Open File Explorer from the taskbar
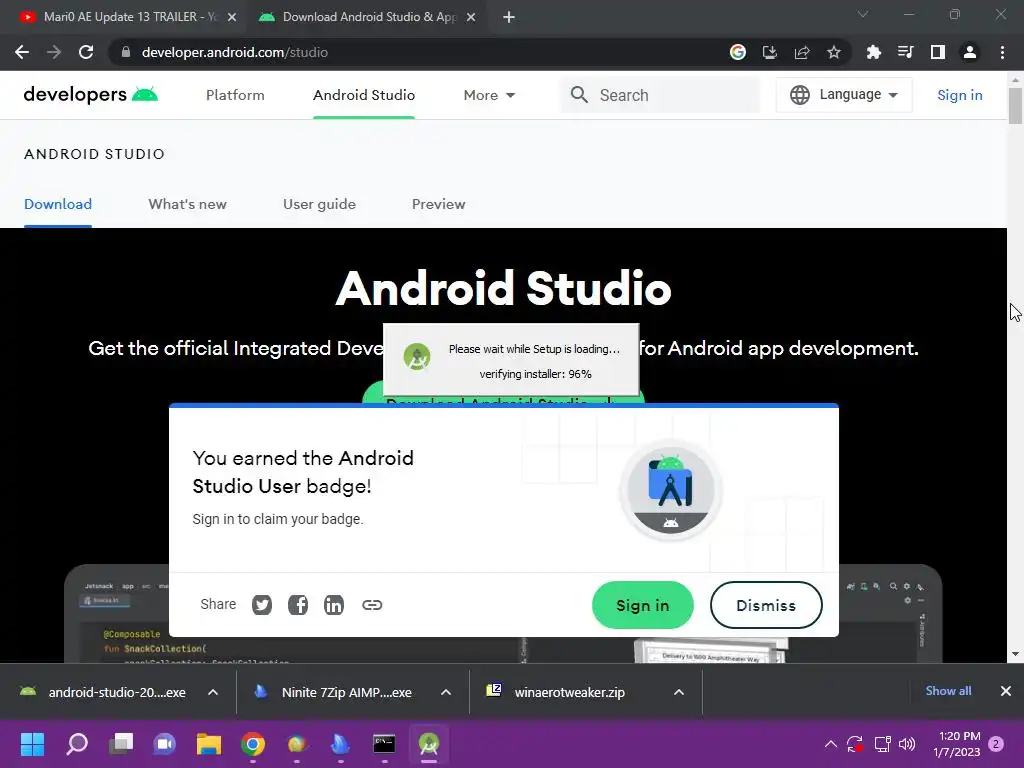This screenshot has width=1024, height=768. 209,744
